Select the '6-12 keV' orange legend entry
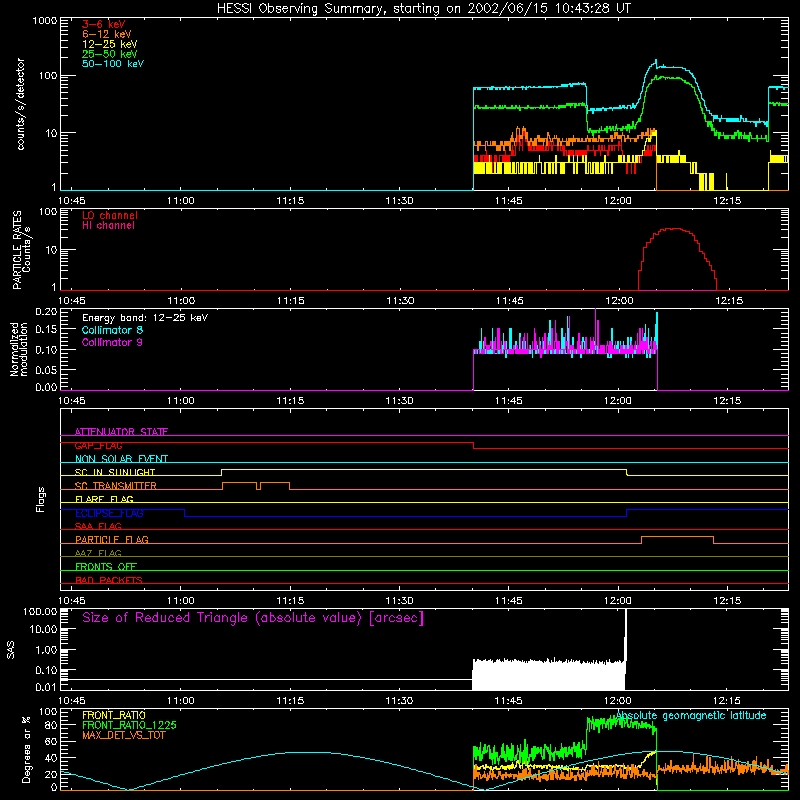Viewport: 800px width, 800px height. (x=107, y=34)
